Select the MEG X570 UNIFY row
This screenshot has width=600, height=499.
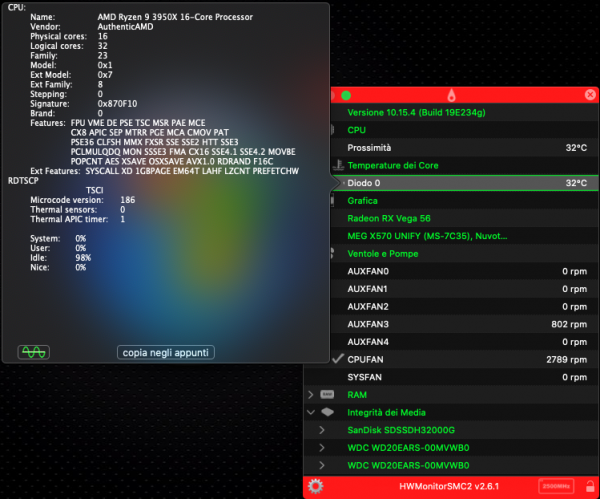point(465,236)
